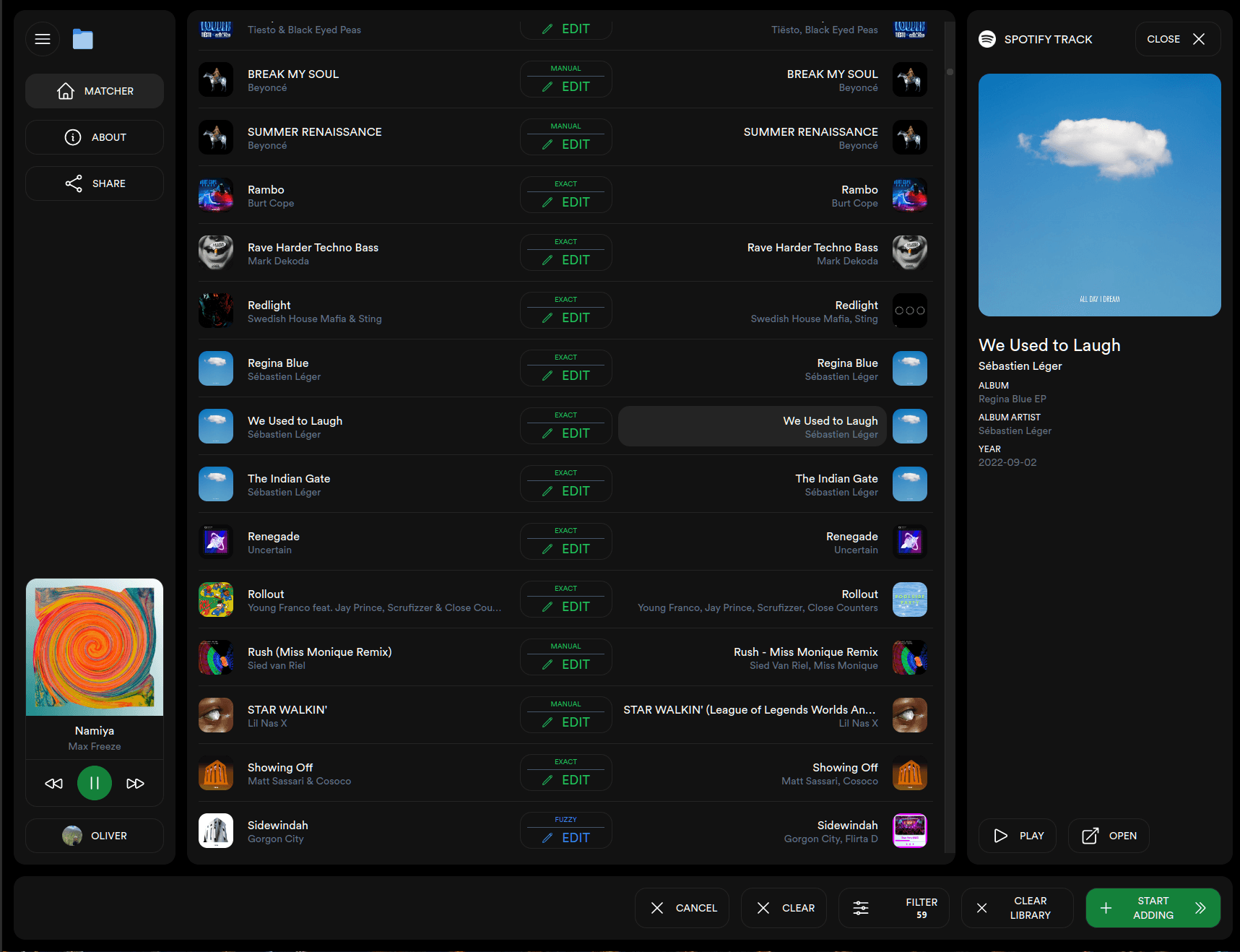Click the large Regina Blue EP artwork

(1100, 195)
